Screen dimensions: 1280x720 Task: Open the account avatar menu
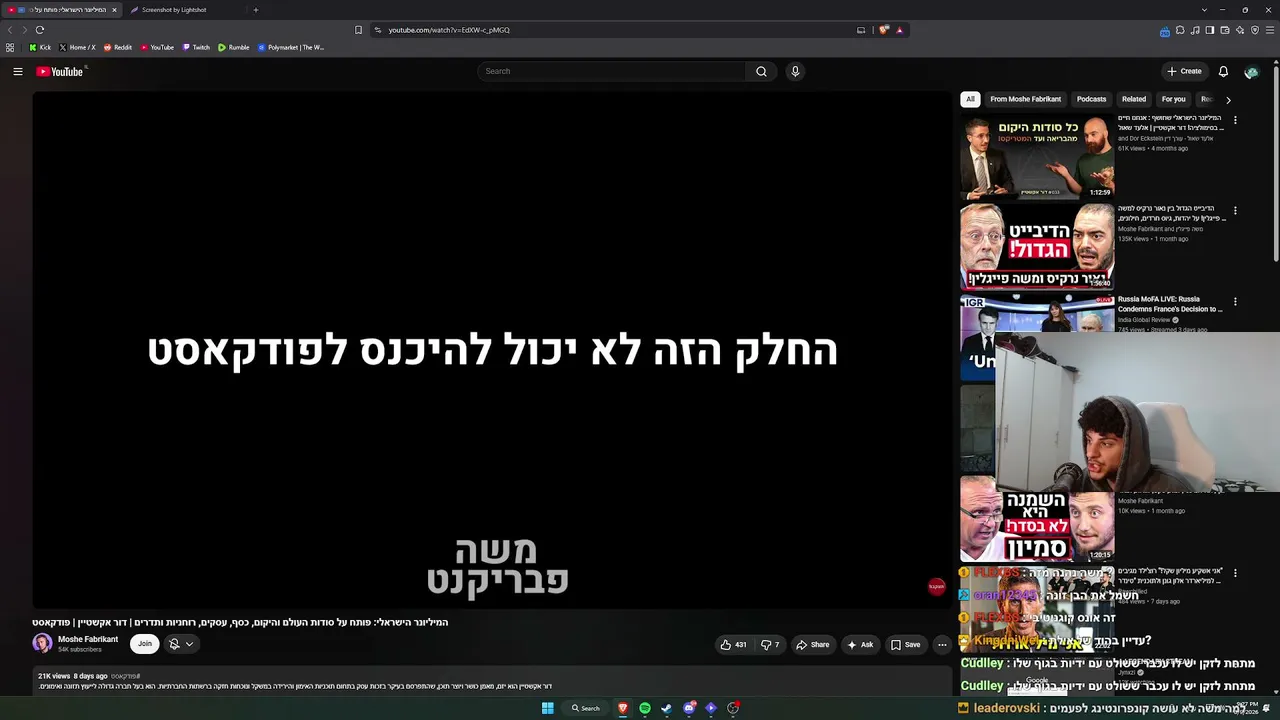point(1251,71)
